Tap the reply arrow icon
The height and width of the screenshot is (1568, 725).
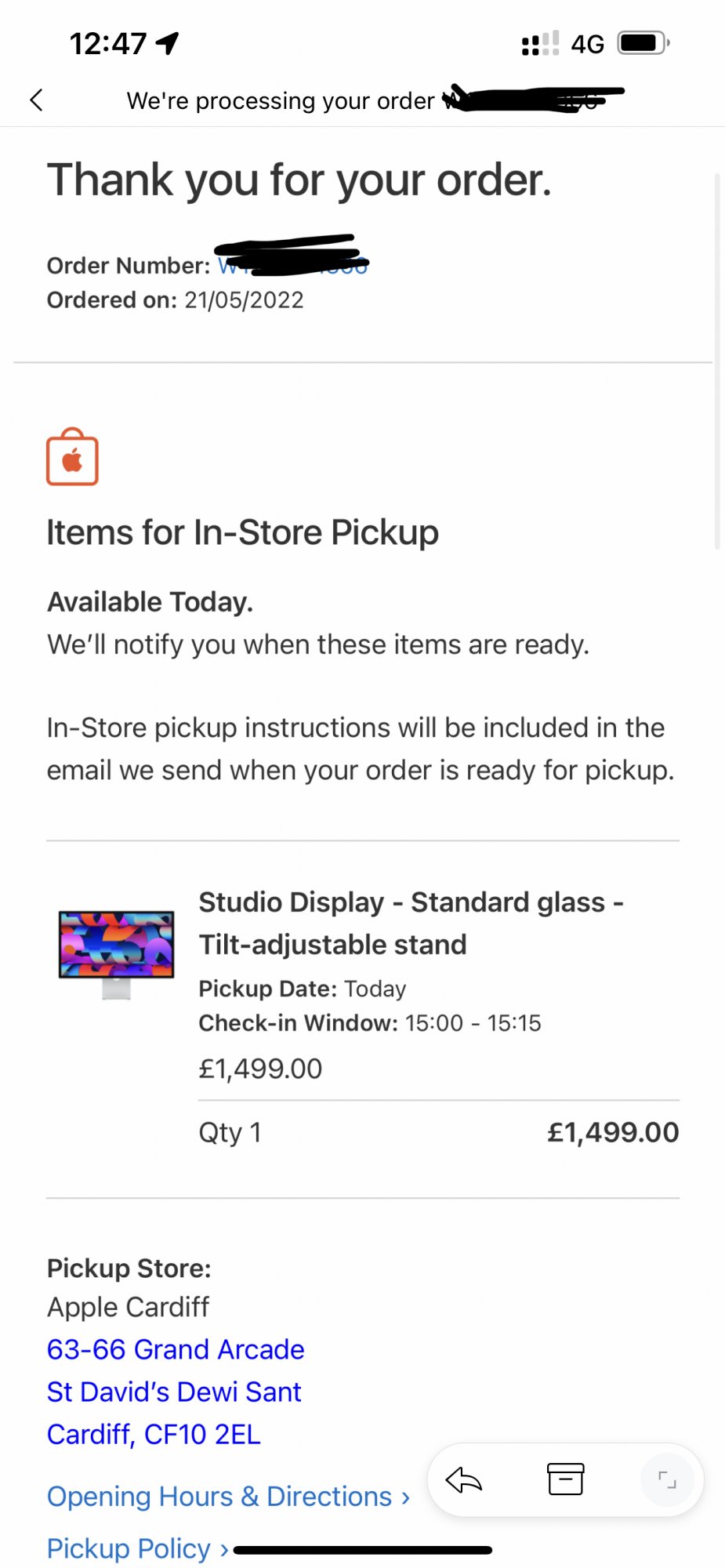pos(463,1480)
